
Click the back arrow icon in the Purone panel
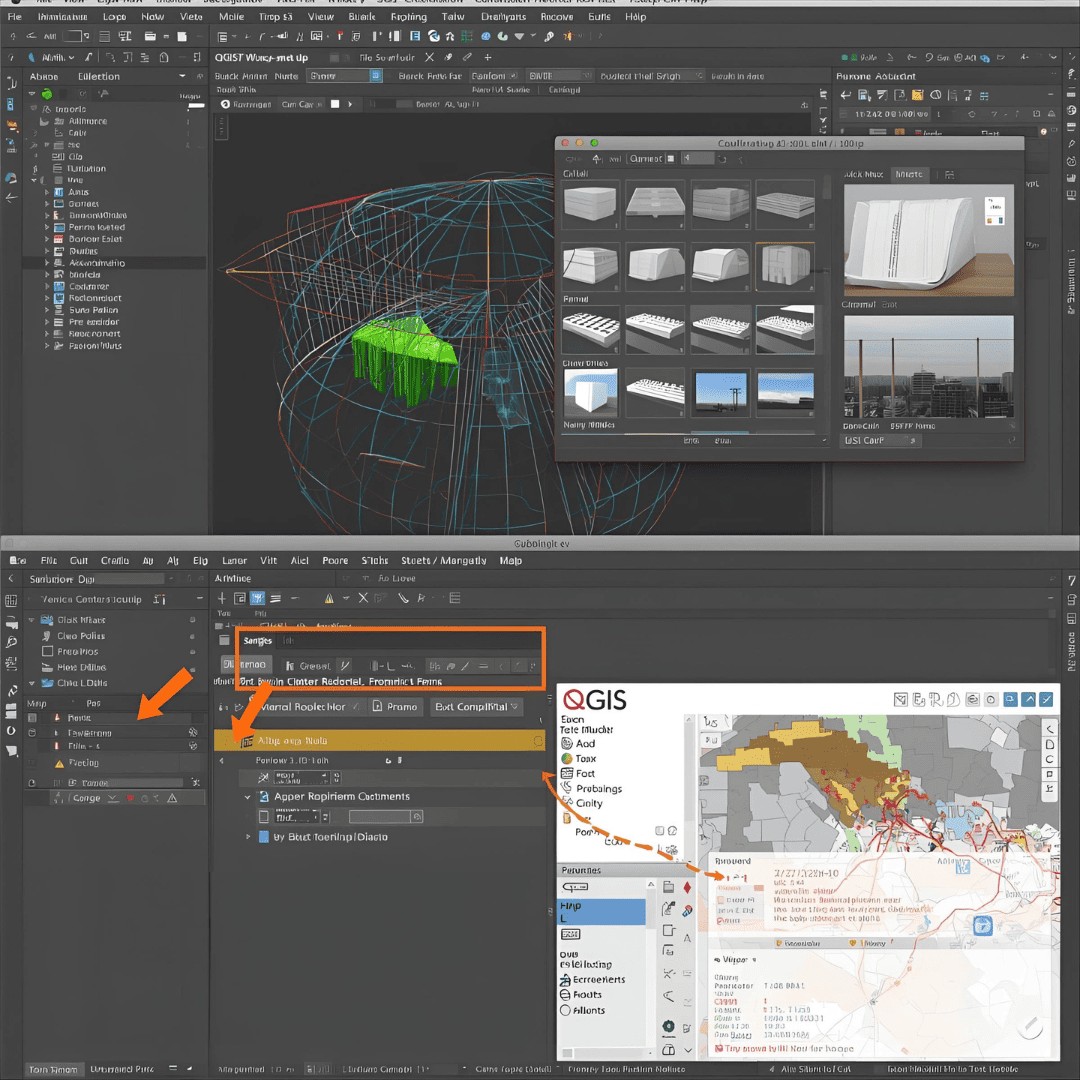tap(846, 95)
